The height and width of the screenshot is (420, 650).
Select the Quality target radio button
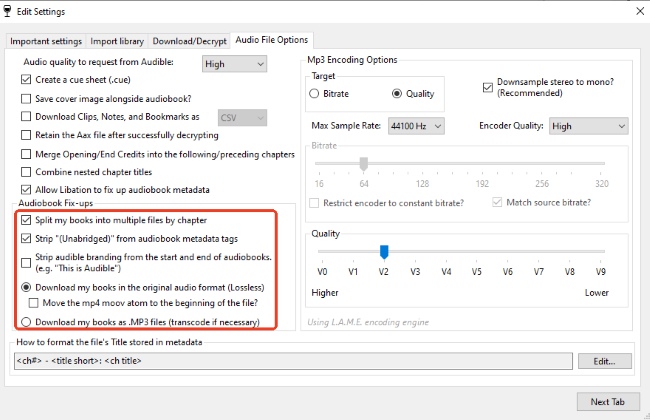tap(397, 93)
